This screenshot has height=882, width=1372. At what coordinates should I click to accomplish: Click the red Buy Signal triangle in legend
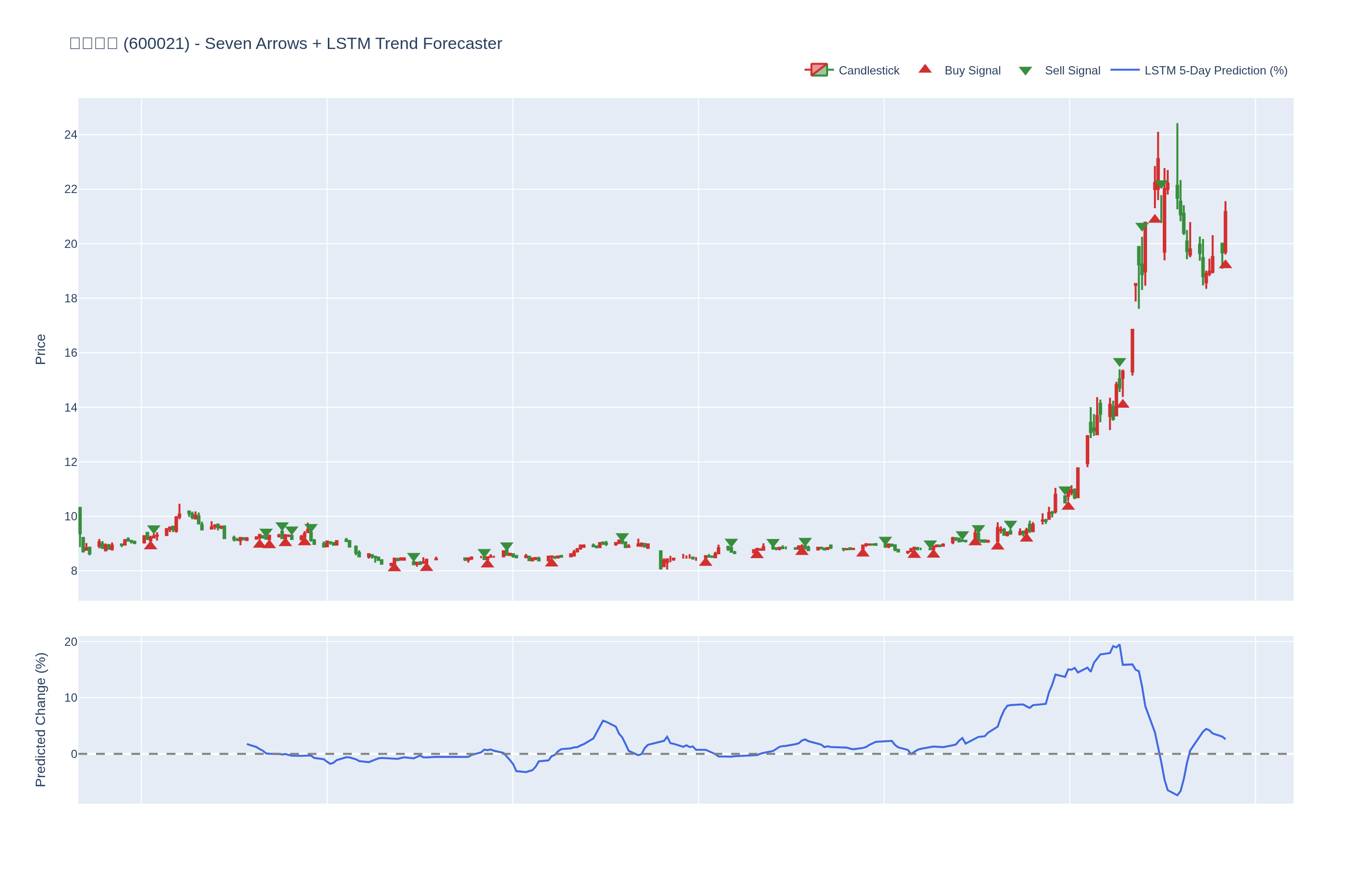925,69
